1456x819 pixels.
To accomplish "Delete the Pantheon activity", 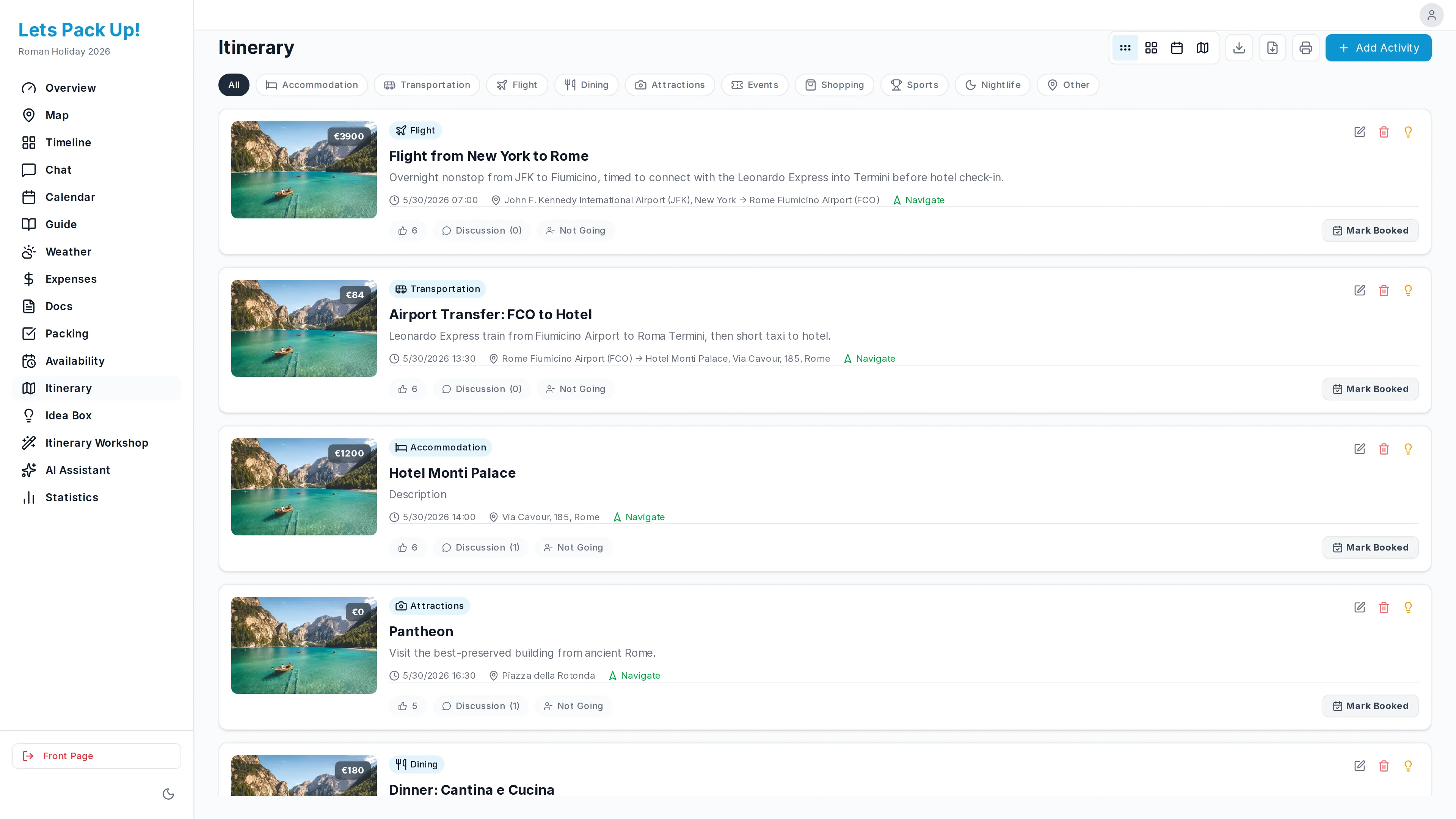I will point(1384,607).
